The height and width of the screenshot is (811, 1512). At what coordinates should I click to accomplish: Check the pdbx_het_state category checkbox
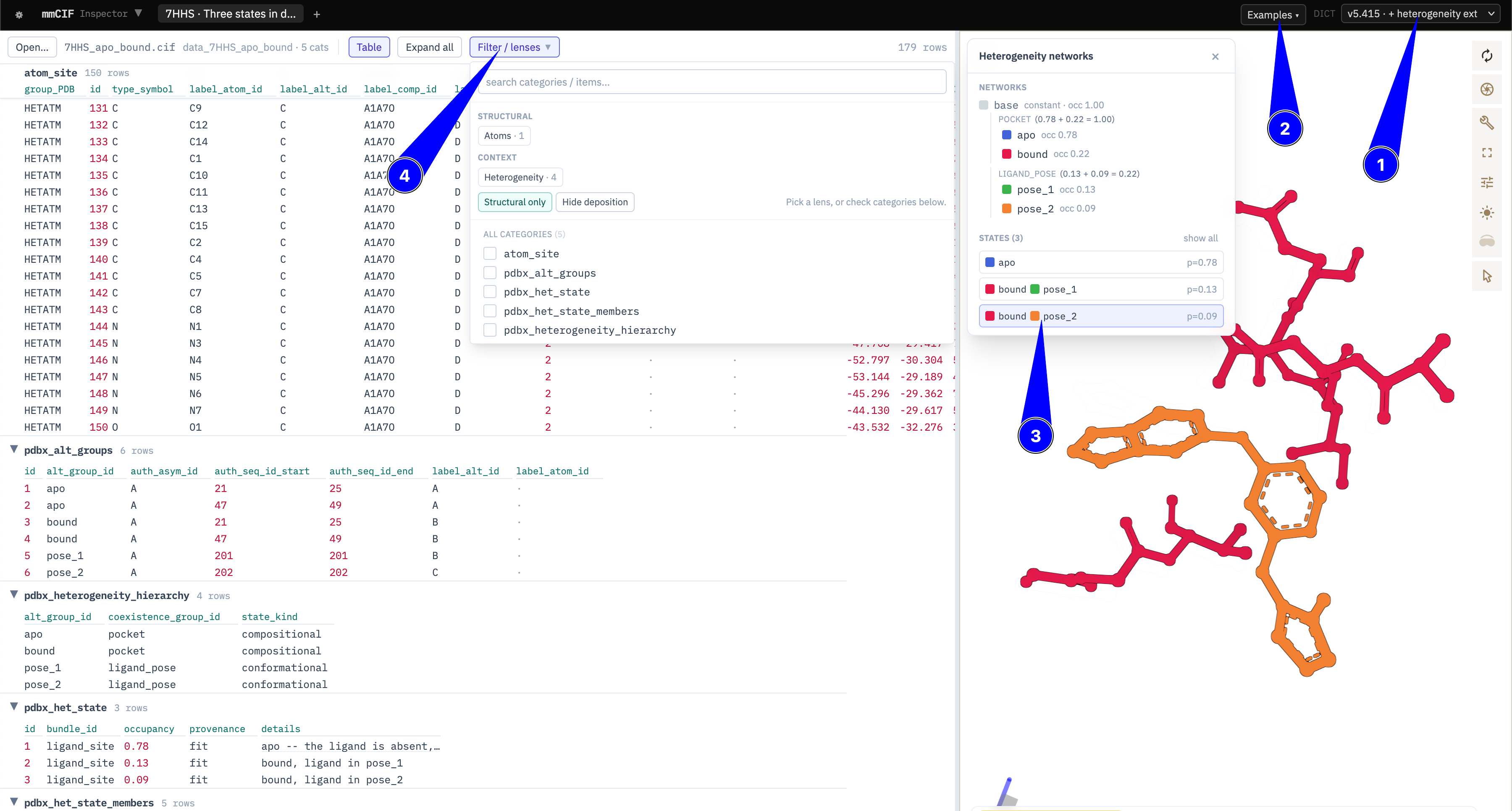tap(490, 292)
